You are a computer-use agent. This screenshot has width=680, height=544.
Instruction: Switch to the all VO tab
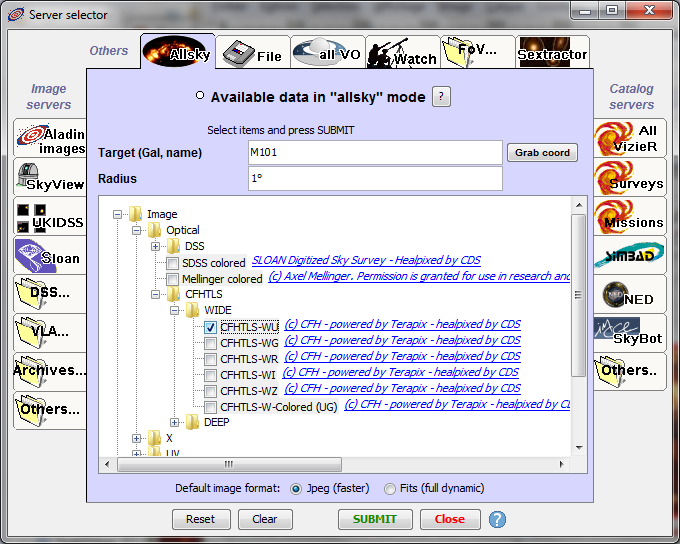click(x=328, y=52)
